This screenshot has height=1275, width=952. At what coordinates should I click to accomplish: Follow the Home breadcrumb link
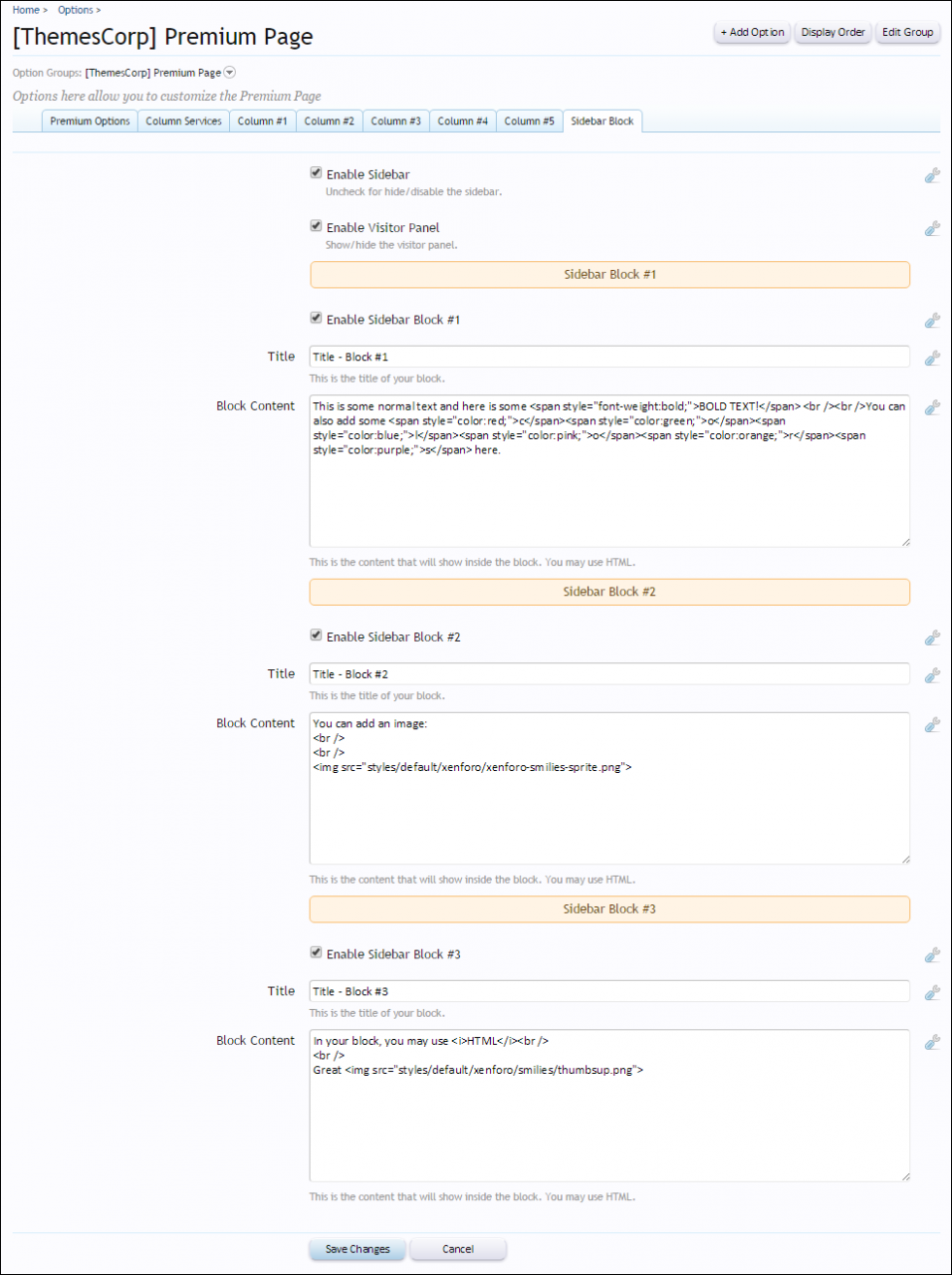[x=26, y=10]
